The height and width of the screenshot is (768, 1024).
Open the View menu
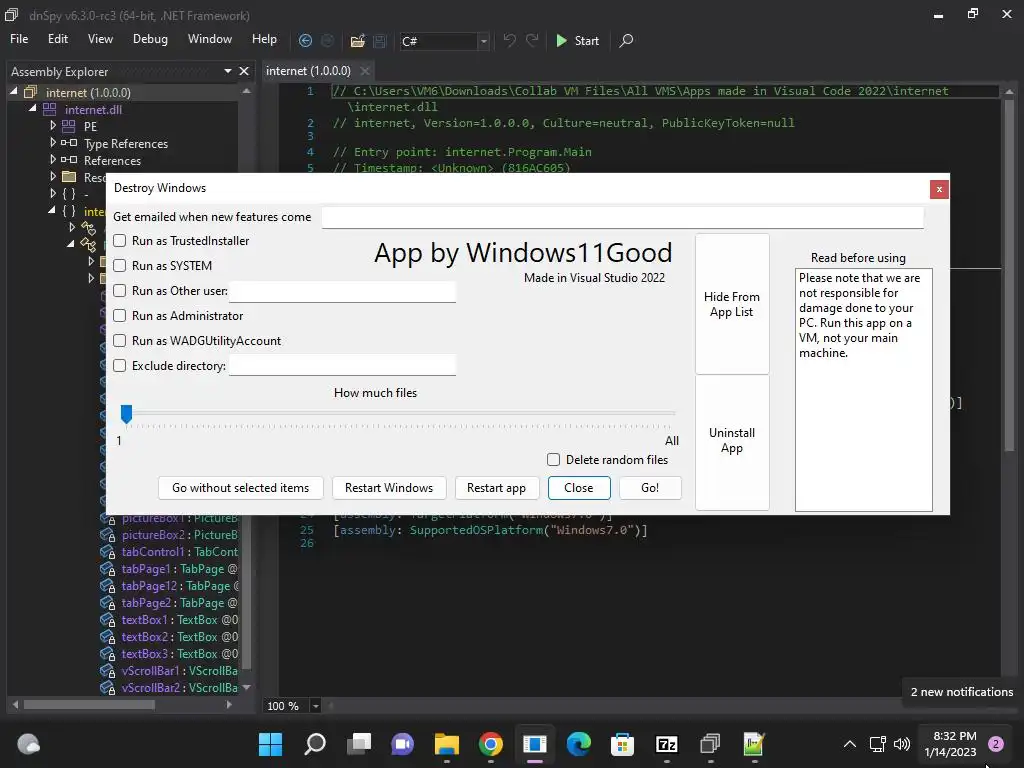[x=100, y=39]
